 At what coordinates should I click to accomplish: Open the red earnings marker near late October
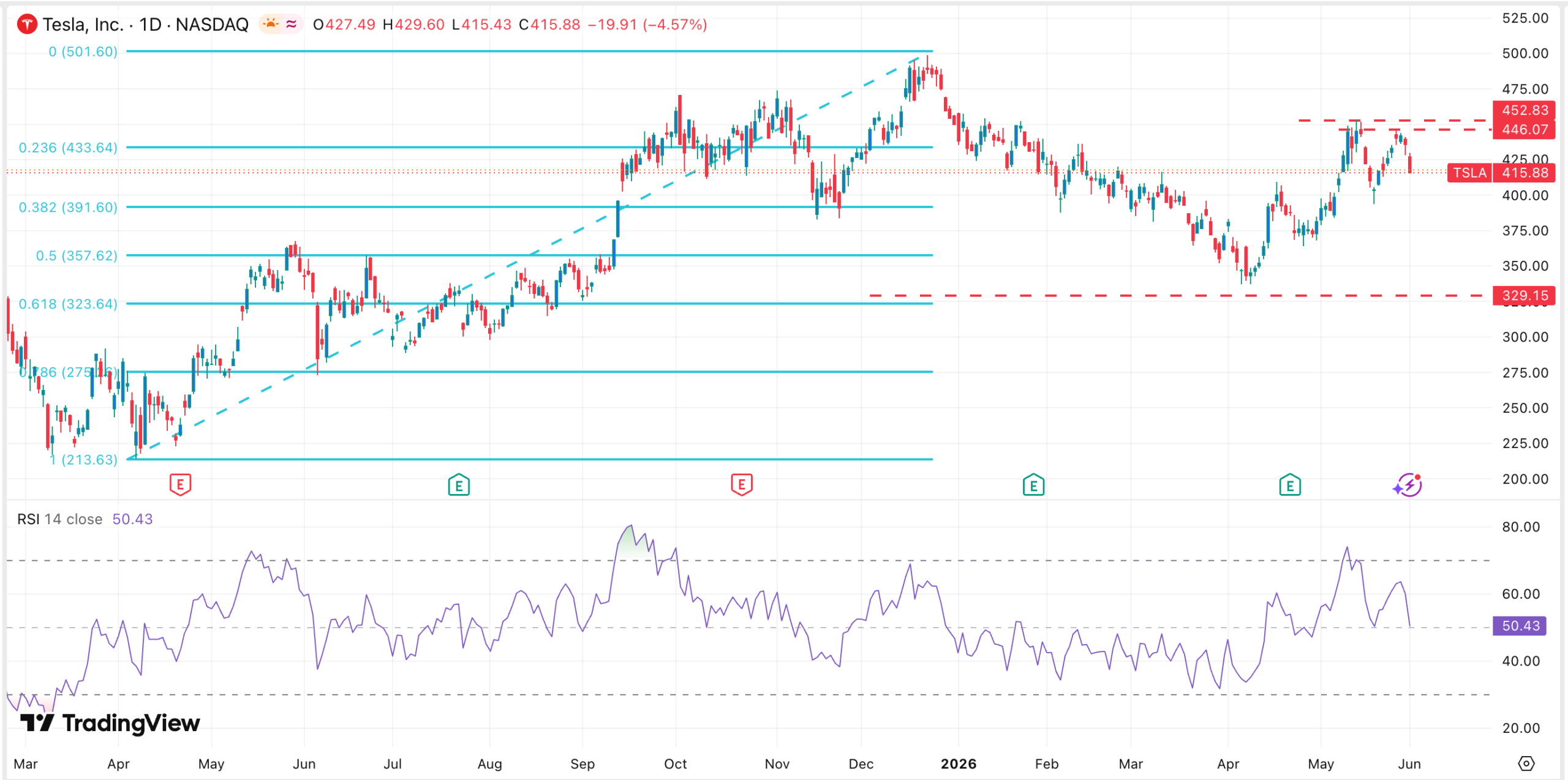click(742, 485)
